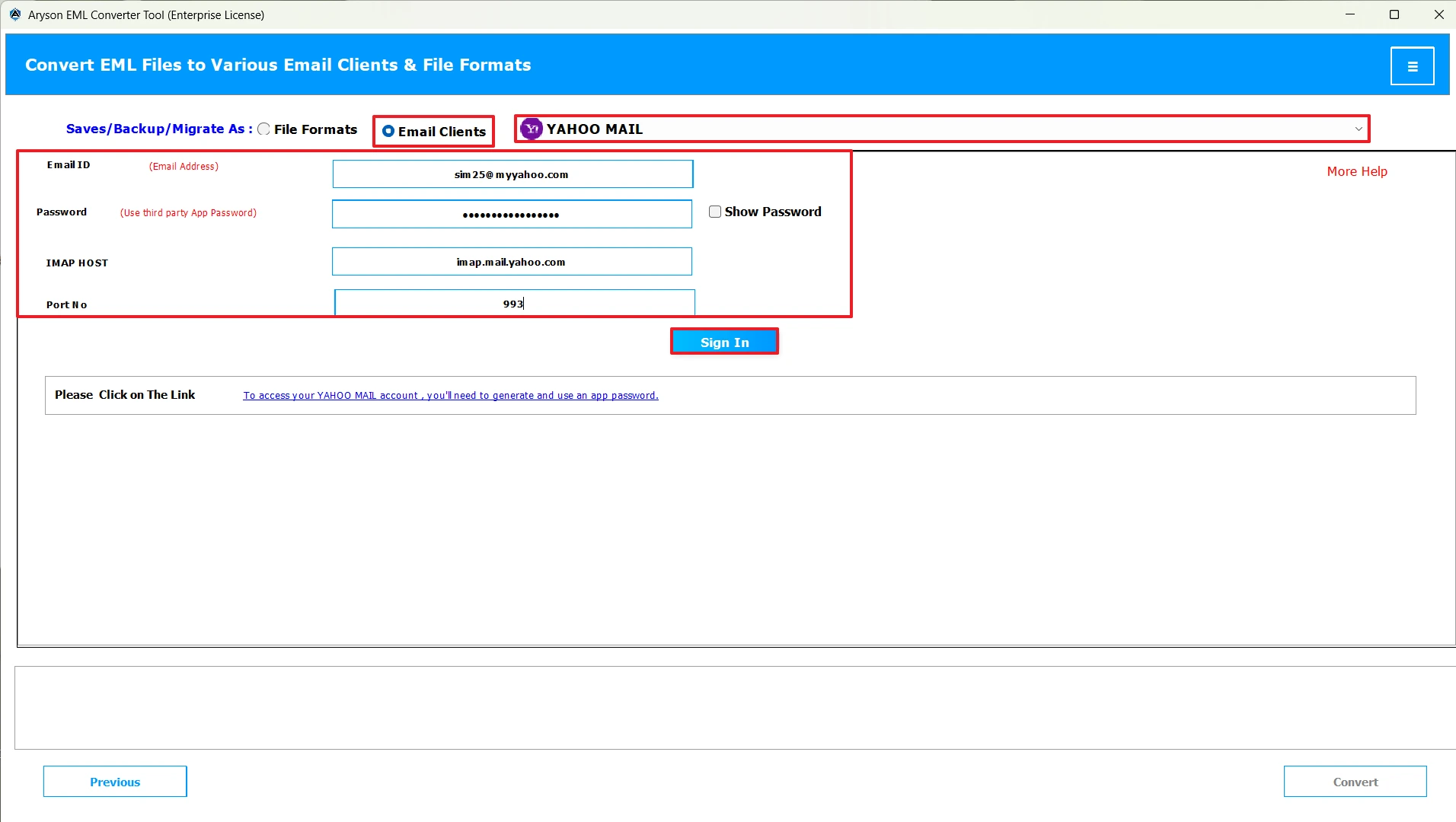1456x822 pixels.
Task: Click the Port No input field
Action: pyautogui.click(x=514, y=303)
